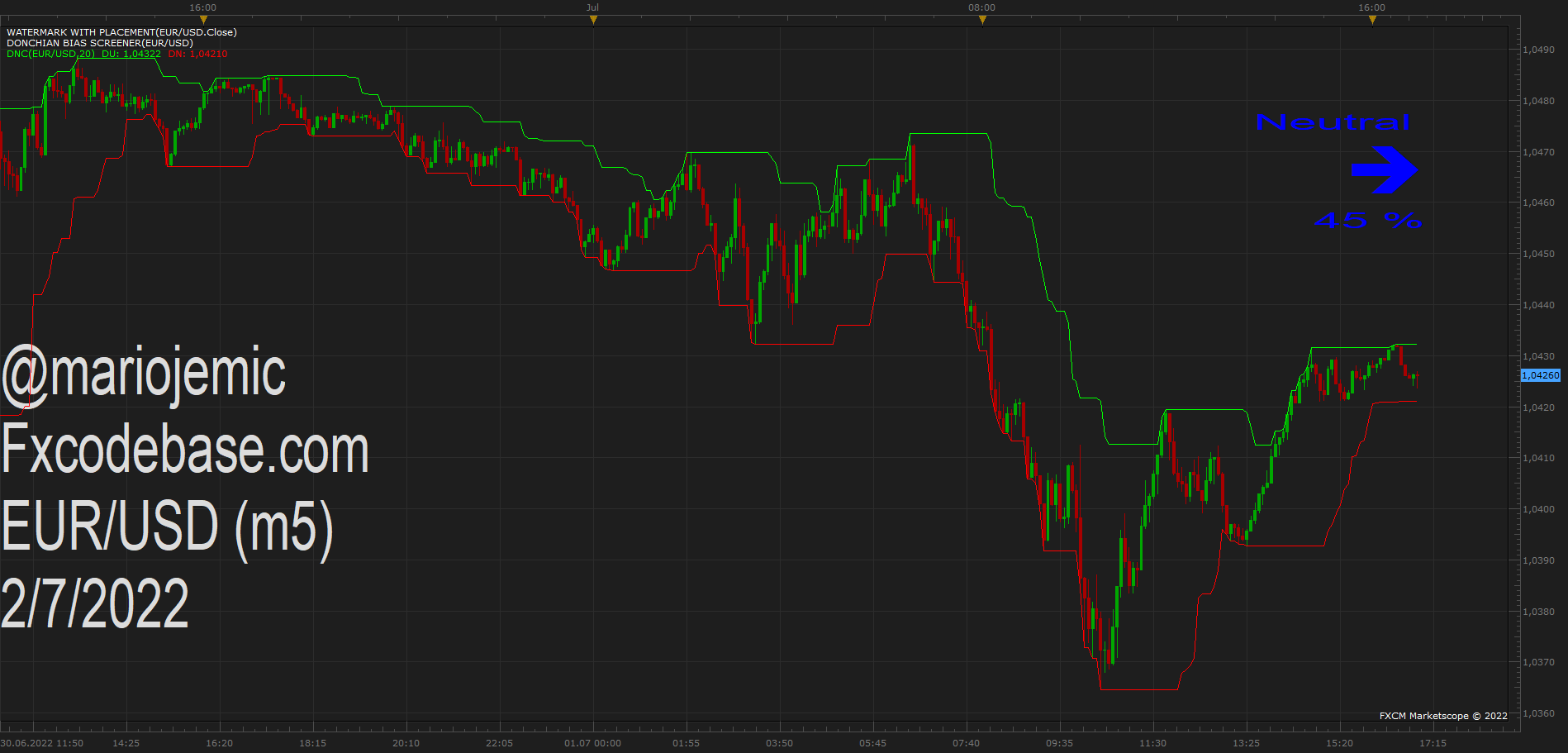
Task: Click the 1,0490 price axis label
Action: [x=1538, y=50]
